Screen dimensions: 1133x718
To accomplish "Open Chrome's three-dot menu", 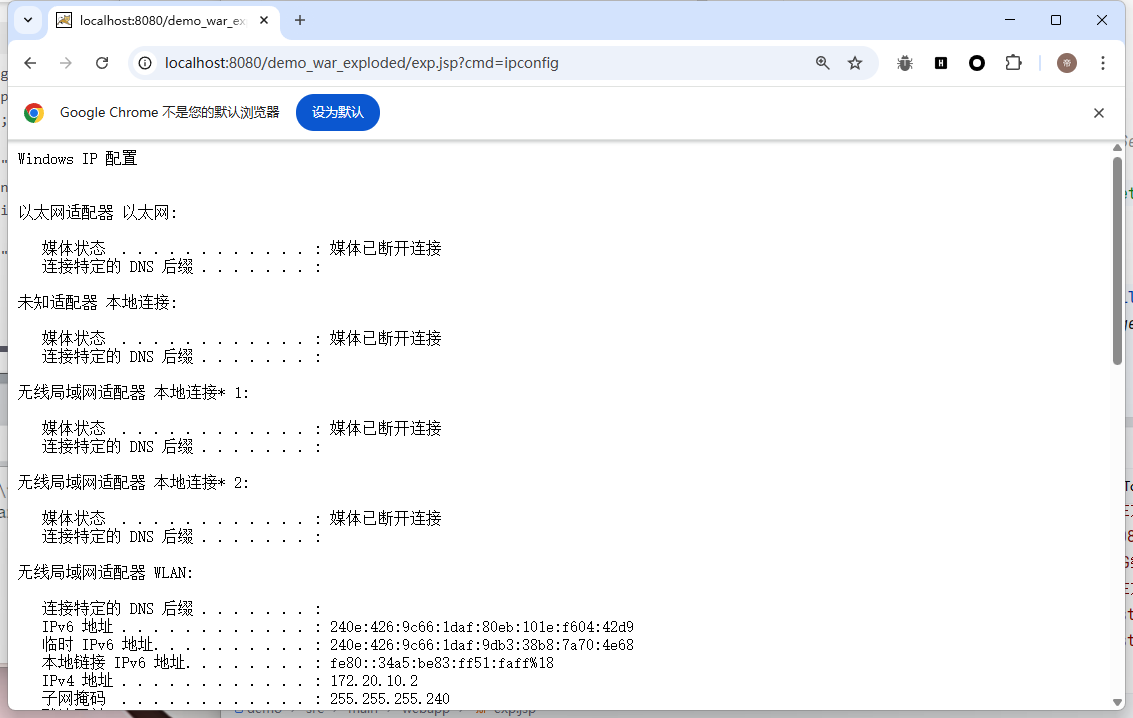I will tap(1103, 63).
